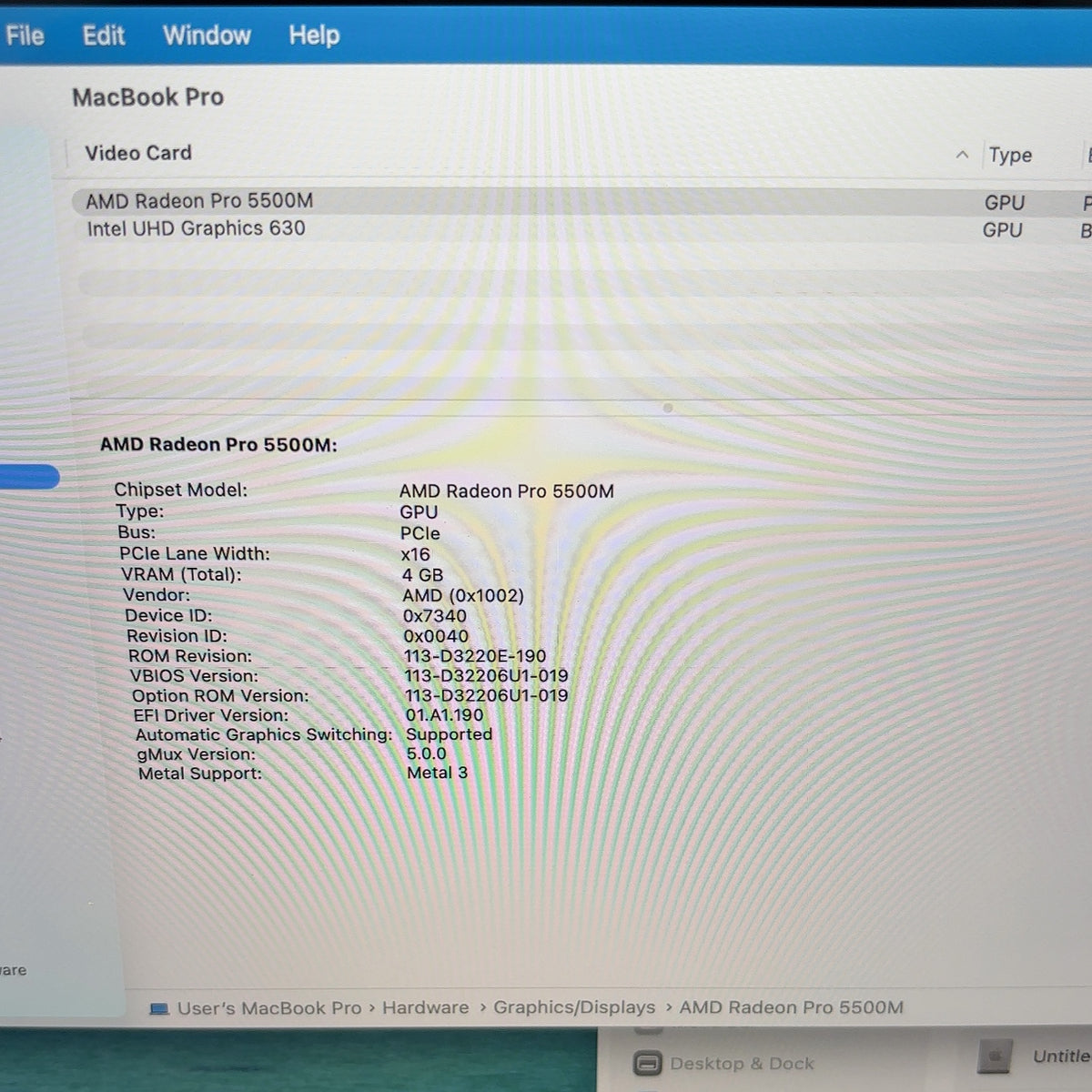This screenshot has height=1092, width=1092.
Task: Open Desktop & Dock settings label
Action: [x=742, y=1063]
